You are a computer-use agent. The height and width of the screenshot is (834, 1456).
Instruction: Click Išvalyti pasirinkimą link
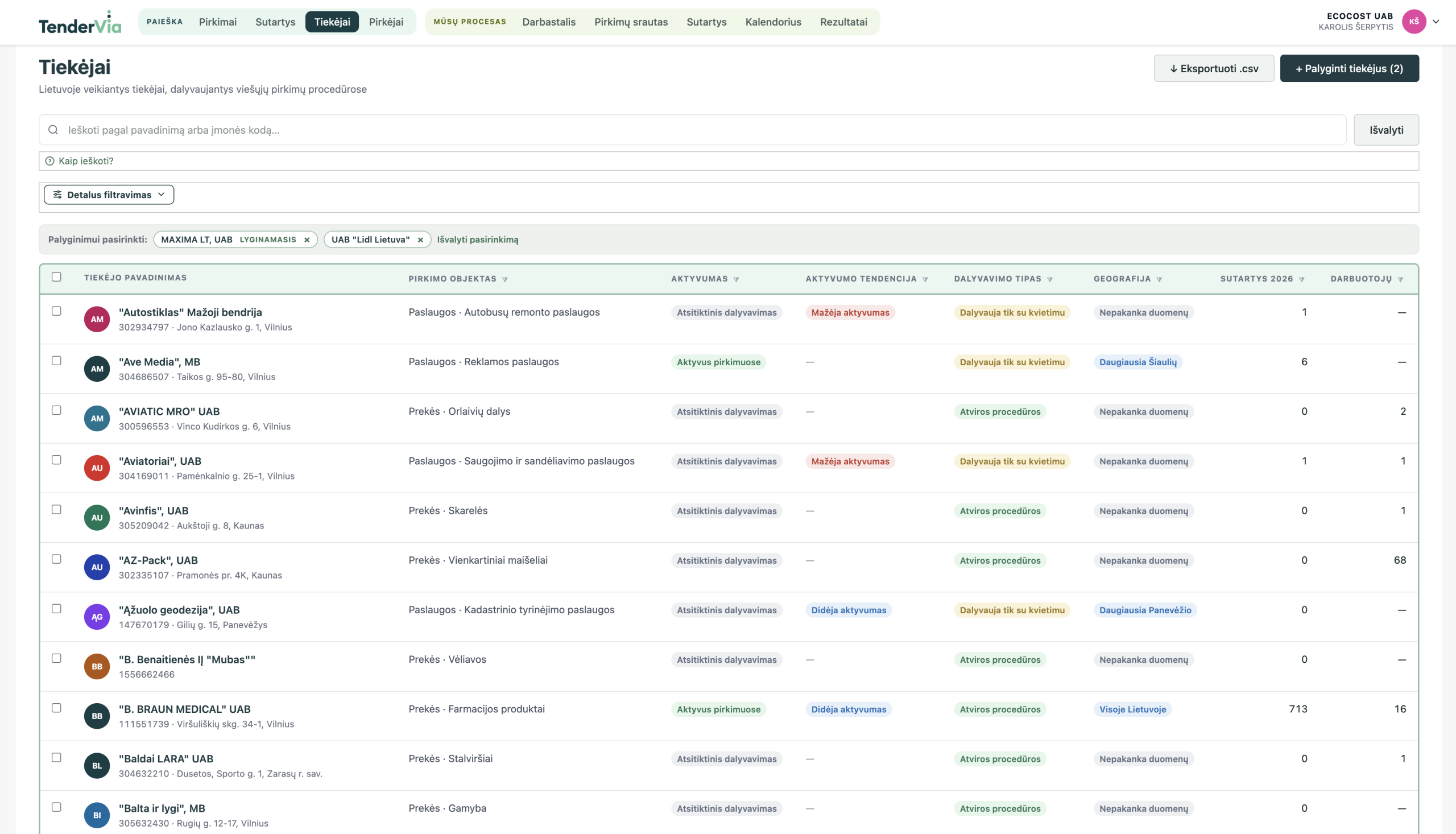(x=478, y=240)
